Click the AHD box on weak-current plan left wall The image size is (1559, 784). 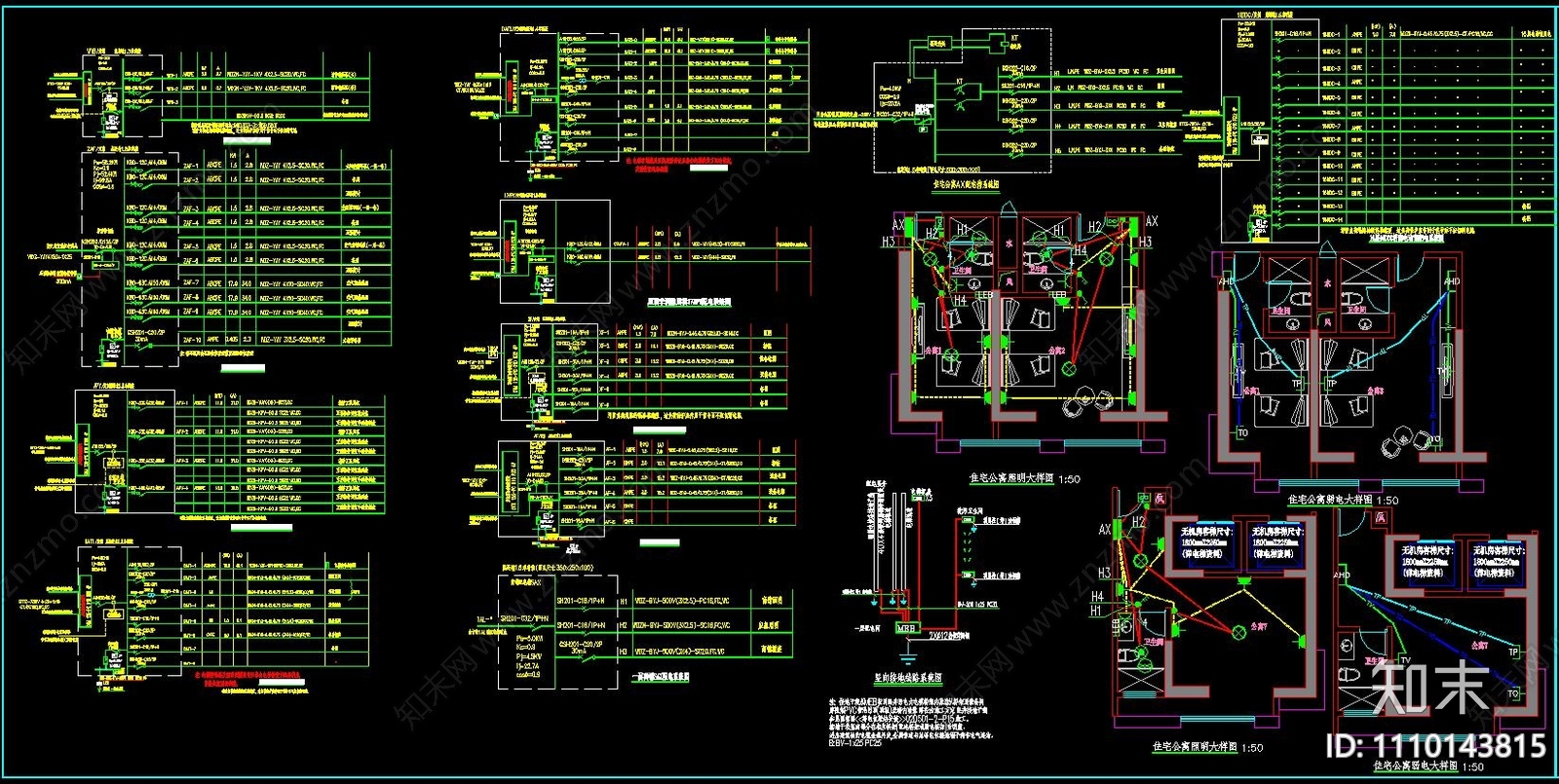pyautogui.click(x=1226, y=282)
